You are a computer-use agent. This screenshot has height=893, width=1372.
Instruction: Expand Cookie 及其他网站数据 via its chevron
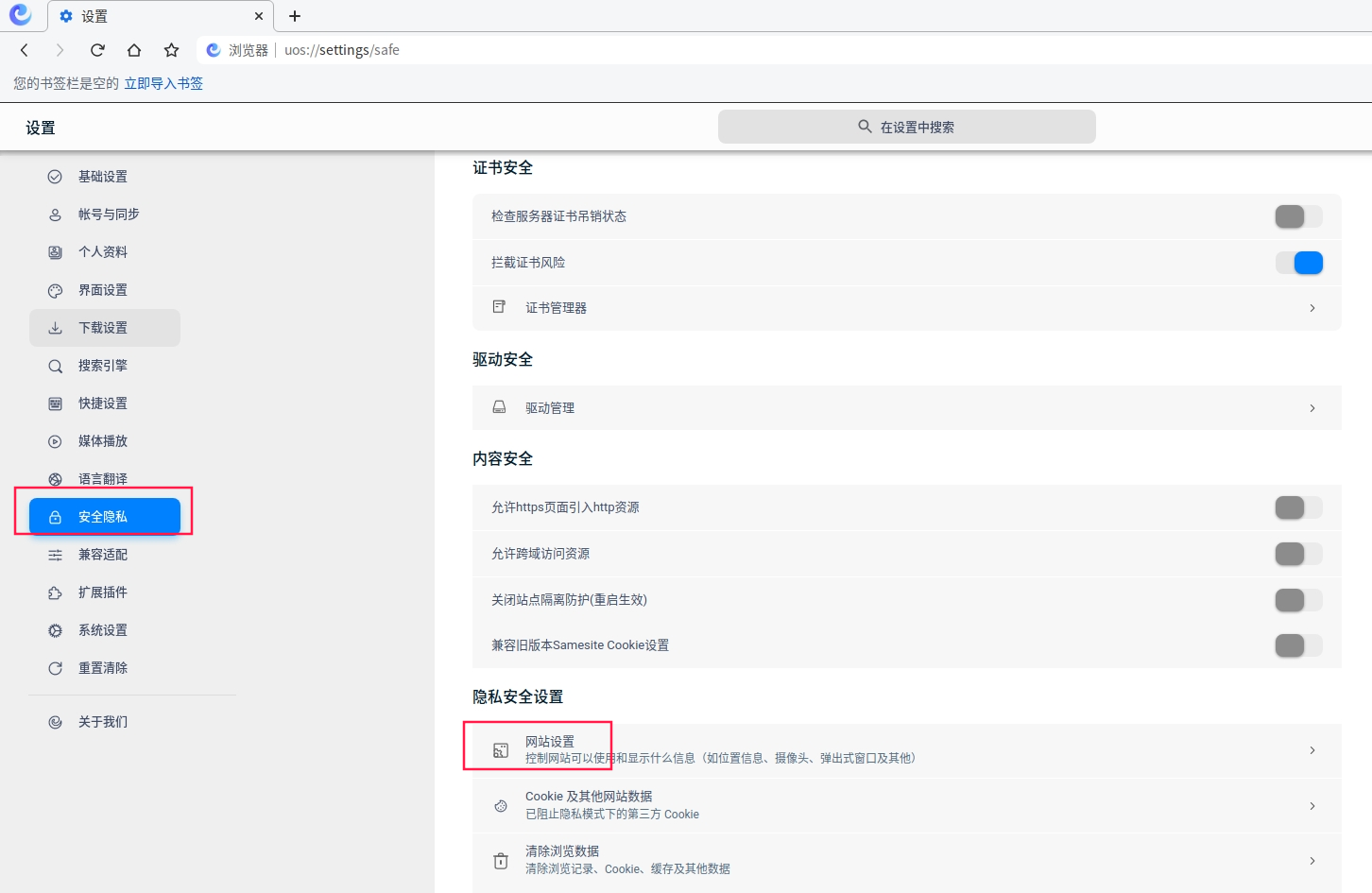[1312, 806]
